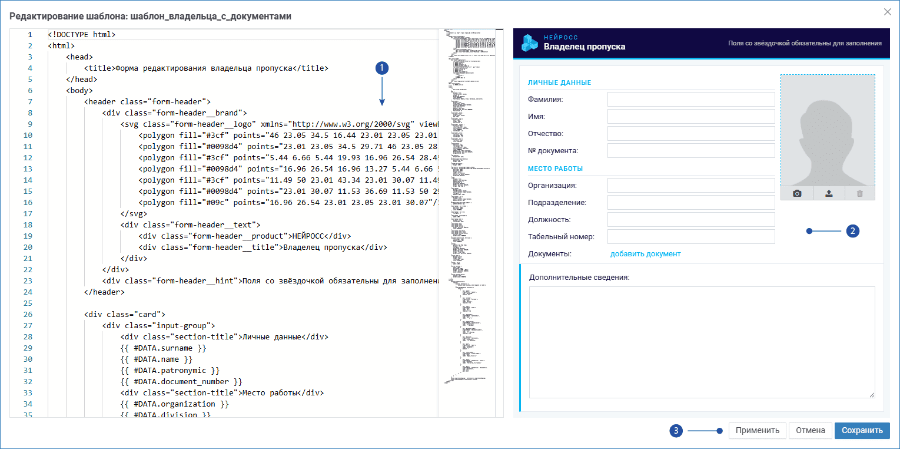
Task: Open the добавить документ link
Action: (645, 253)
